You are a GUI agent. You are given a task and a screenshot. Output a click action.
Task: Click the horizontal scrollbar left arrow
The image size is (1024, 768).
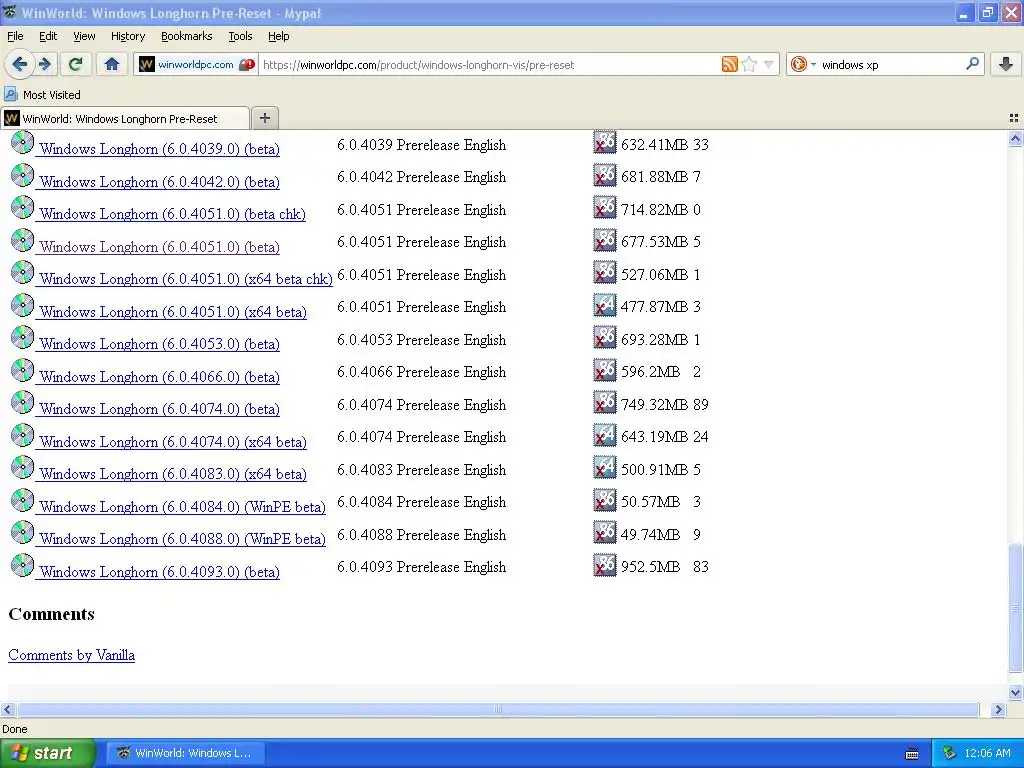[7, 709]
